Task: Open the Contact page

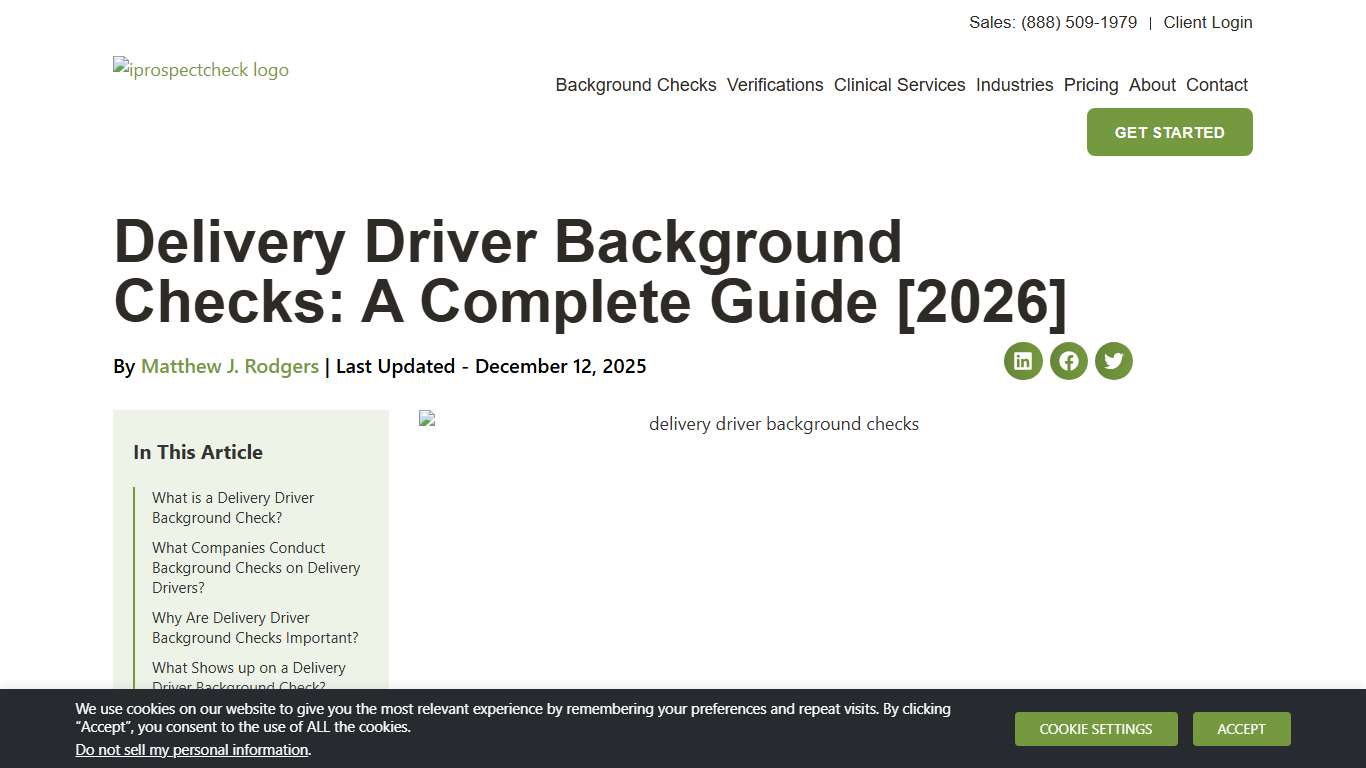Action: pos(1216,85)
